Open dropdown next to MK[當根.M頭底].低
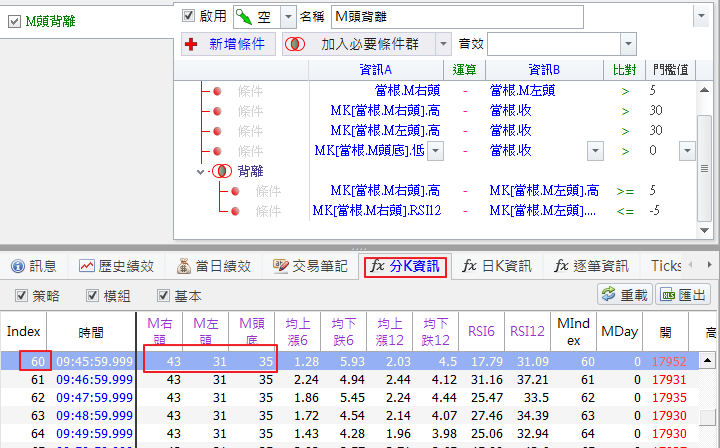Screen dimensions: 720x448 tap(435, 151)
